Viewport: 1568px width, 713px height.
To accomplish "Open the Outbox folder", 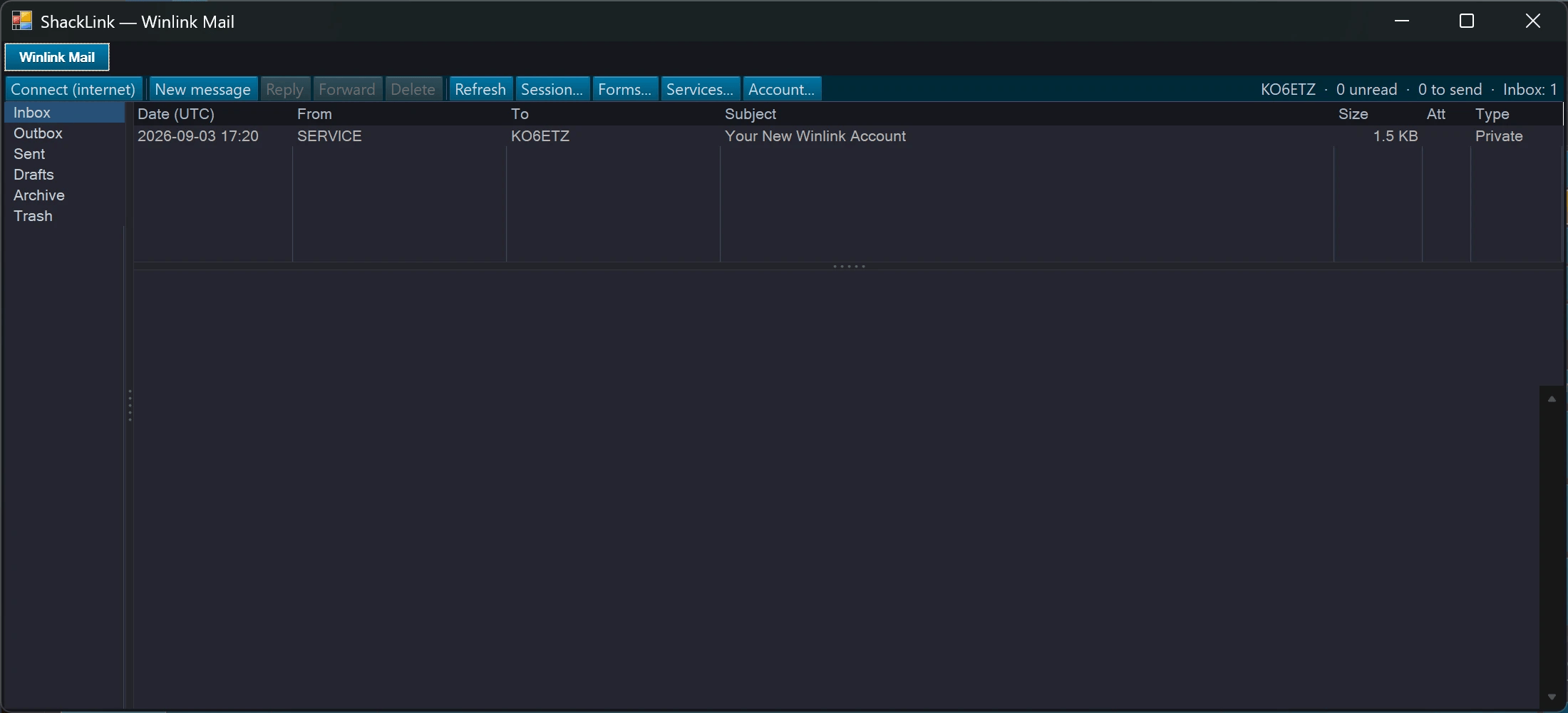I will (64, 133).
